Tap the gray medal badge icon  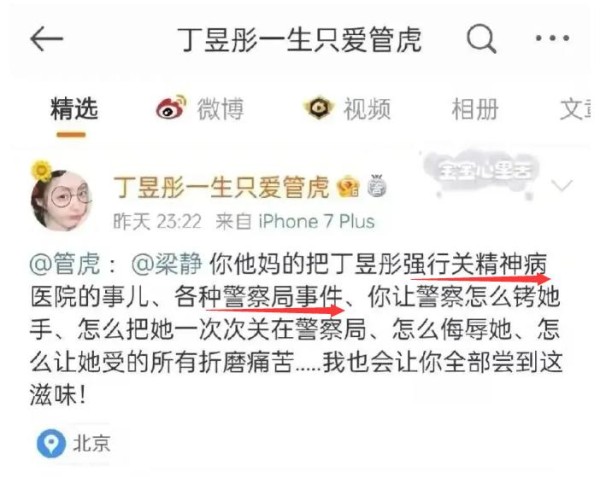377,186
